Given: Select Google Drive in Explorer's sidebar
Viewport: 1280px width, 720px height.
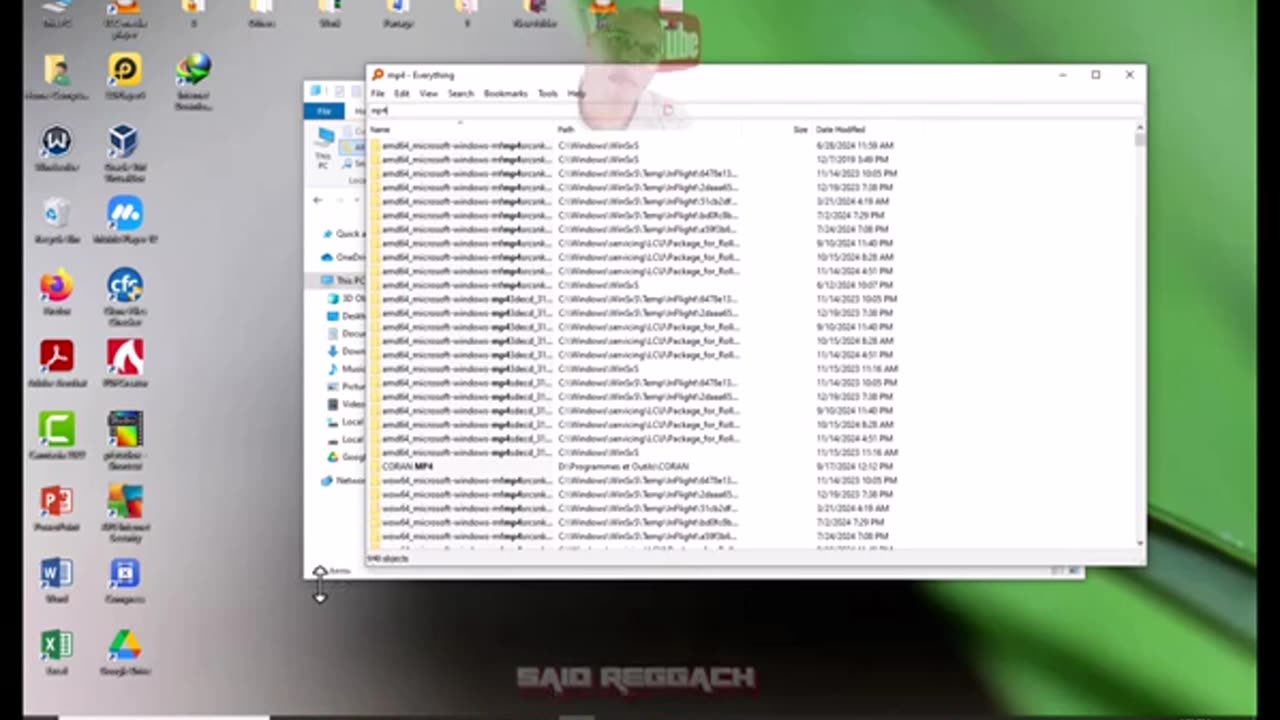Looking at the screenshot, I should pyautogui.click(x=347, y=457).
